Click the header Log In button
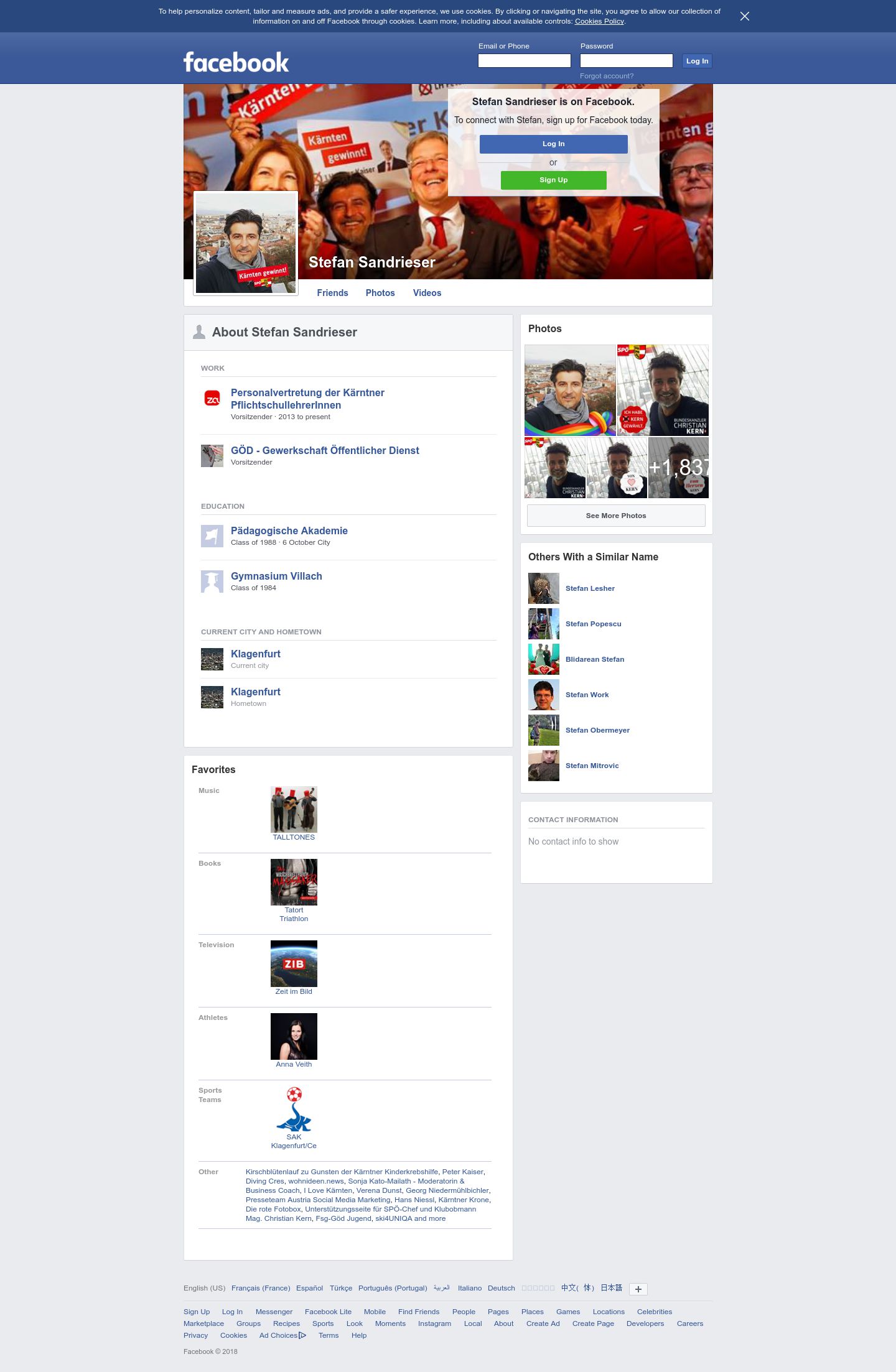896x1372 pixels. (697, 61)
